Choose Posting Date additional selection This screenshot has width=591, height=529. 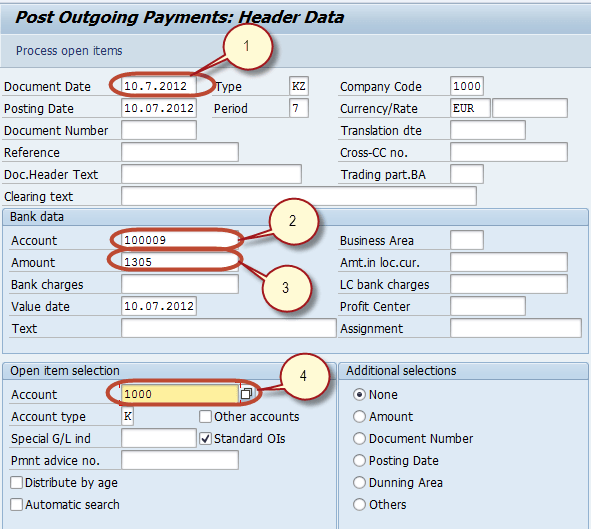359,460
